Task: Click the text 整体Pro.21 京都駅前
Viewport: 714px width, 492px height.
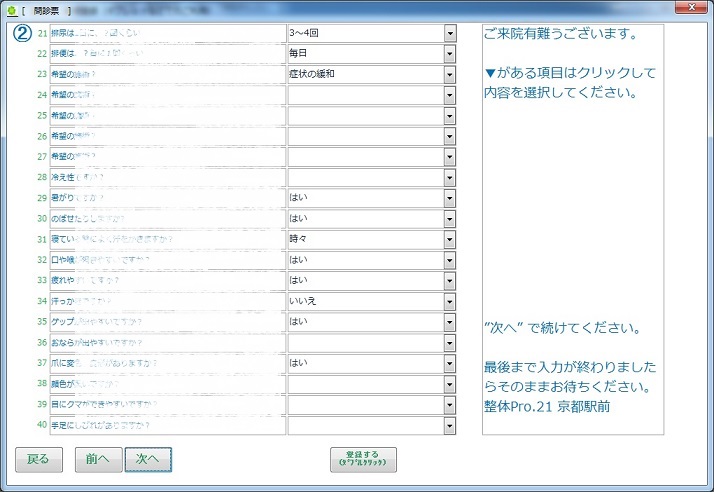Action: click(547, 406)
